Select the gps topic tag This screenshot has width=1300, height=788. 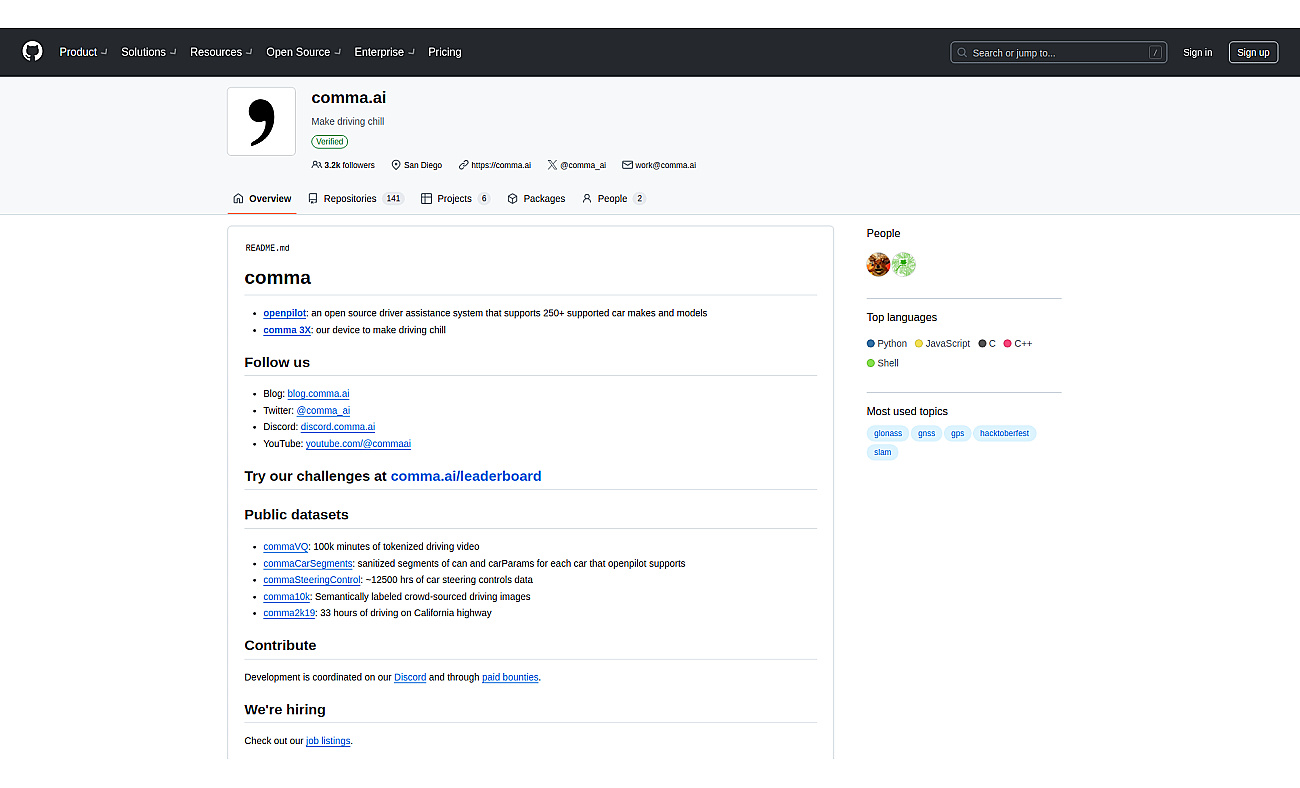[958, 434]
